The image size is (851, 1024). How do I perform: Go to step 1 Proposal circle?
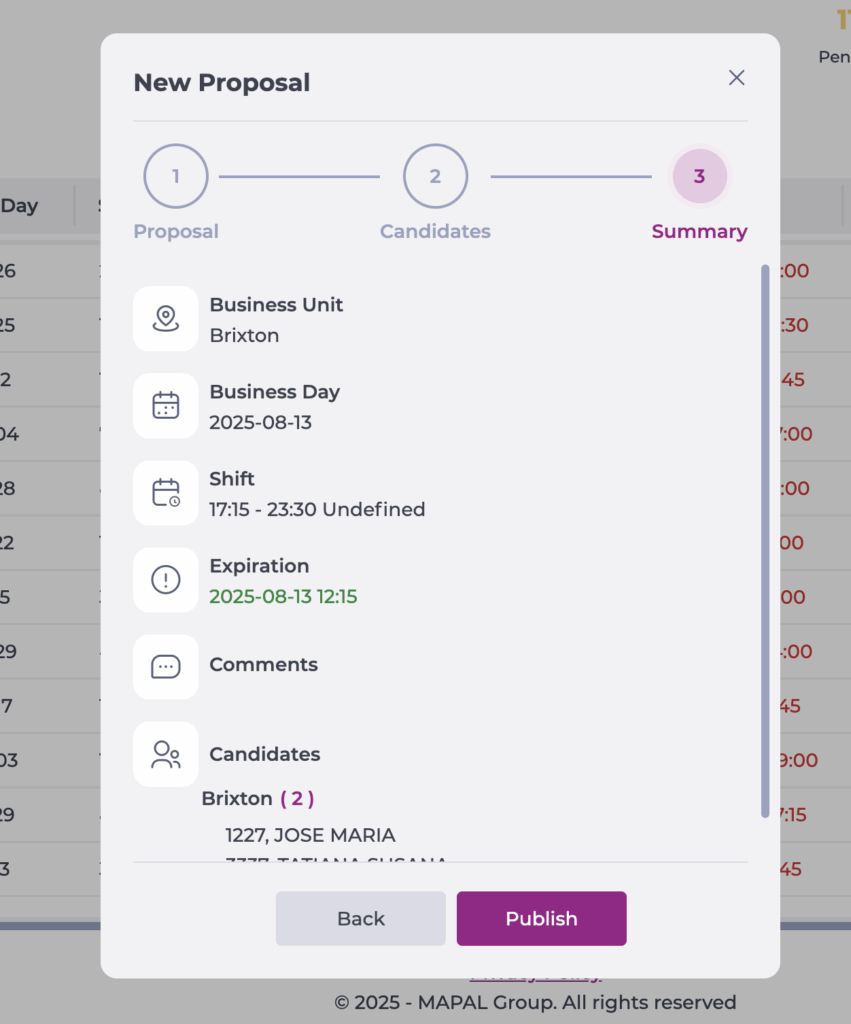(x=176, y=177)
